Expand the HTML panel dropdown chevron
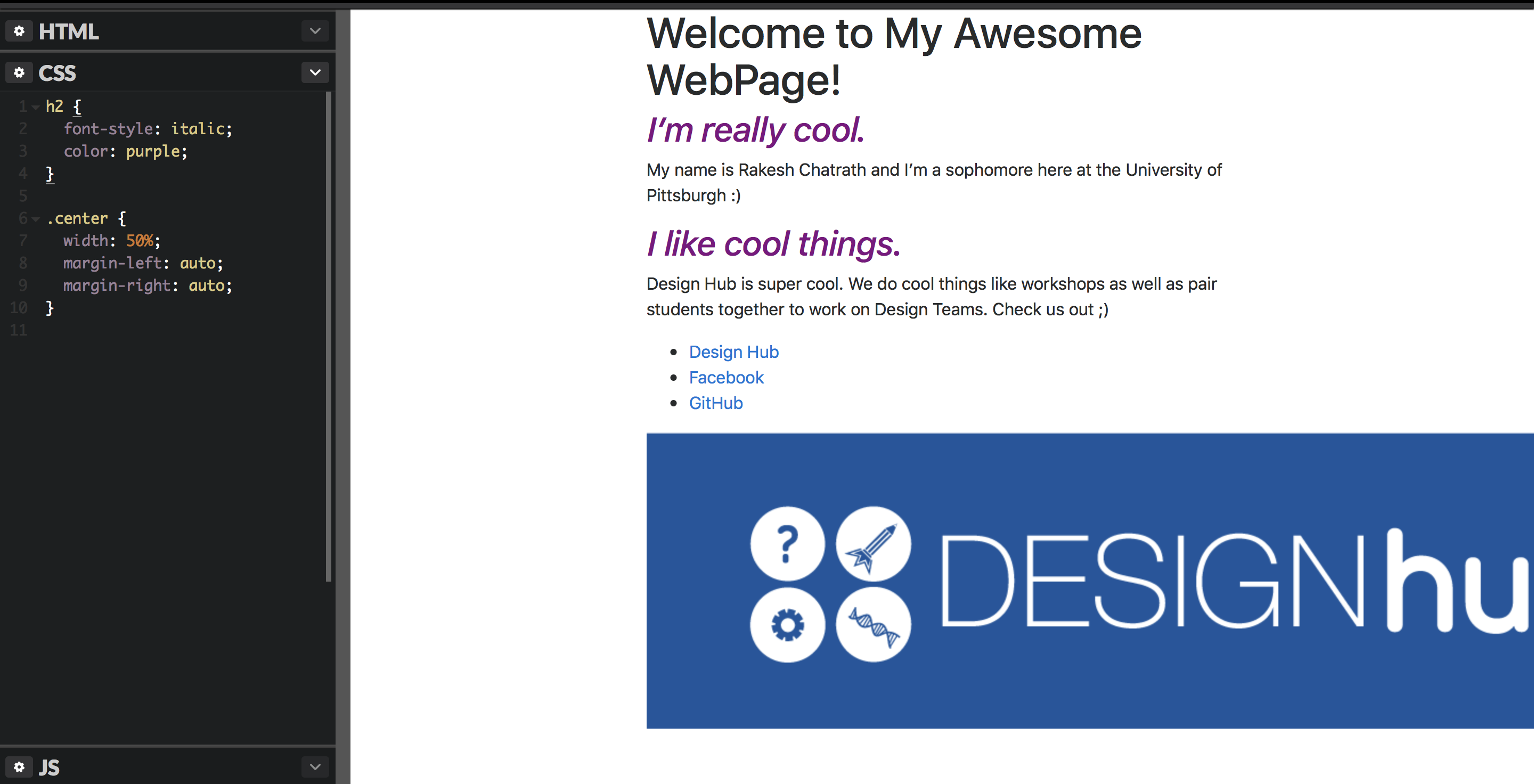The width and height of the screenshot is (1534, 784). 315,31
